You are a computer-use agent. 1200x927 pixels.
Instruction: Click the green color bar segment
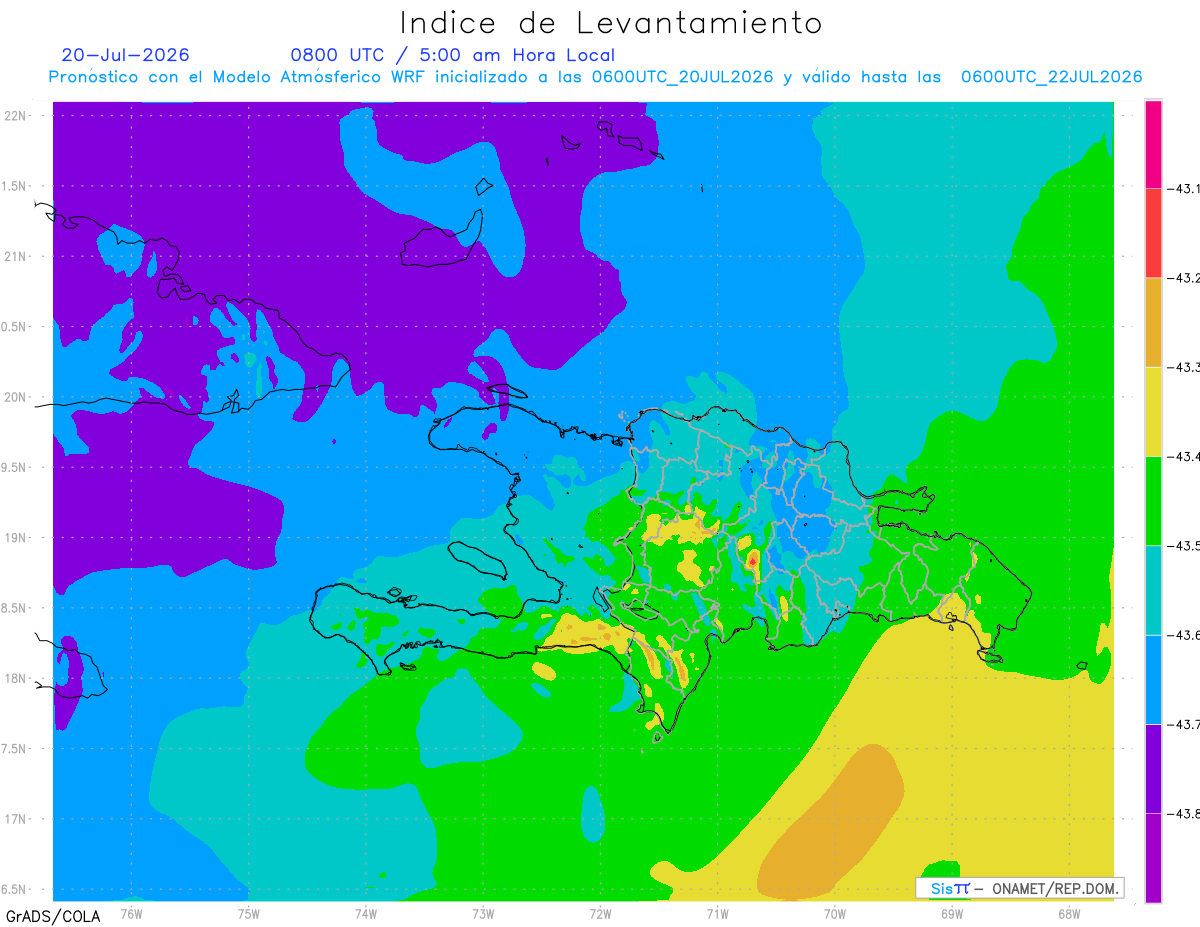tap(1153, 500)
